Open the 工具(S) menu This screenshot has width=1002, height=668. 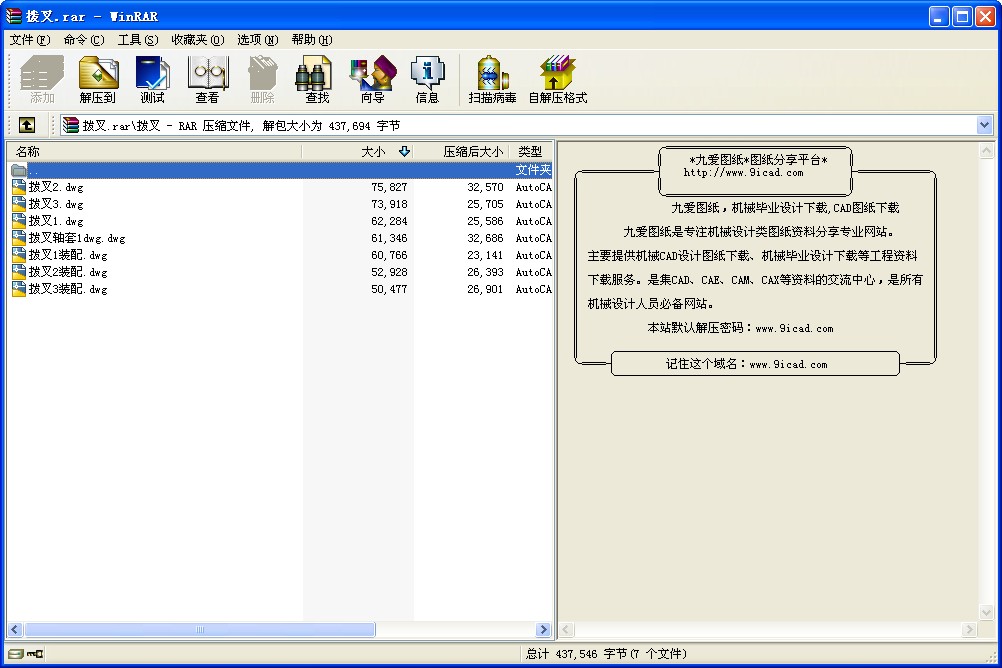point(137,40)
